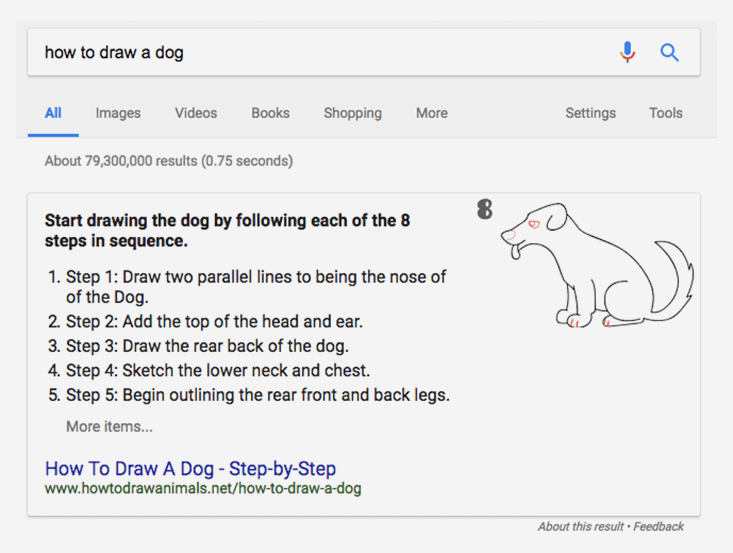733x553 pixels.
Task: Select the All tab
Action: pyautogui.click(x=53, y=113)
